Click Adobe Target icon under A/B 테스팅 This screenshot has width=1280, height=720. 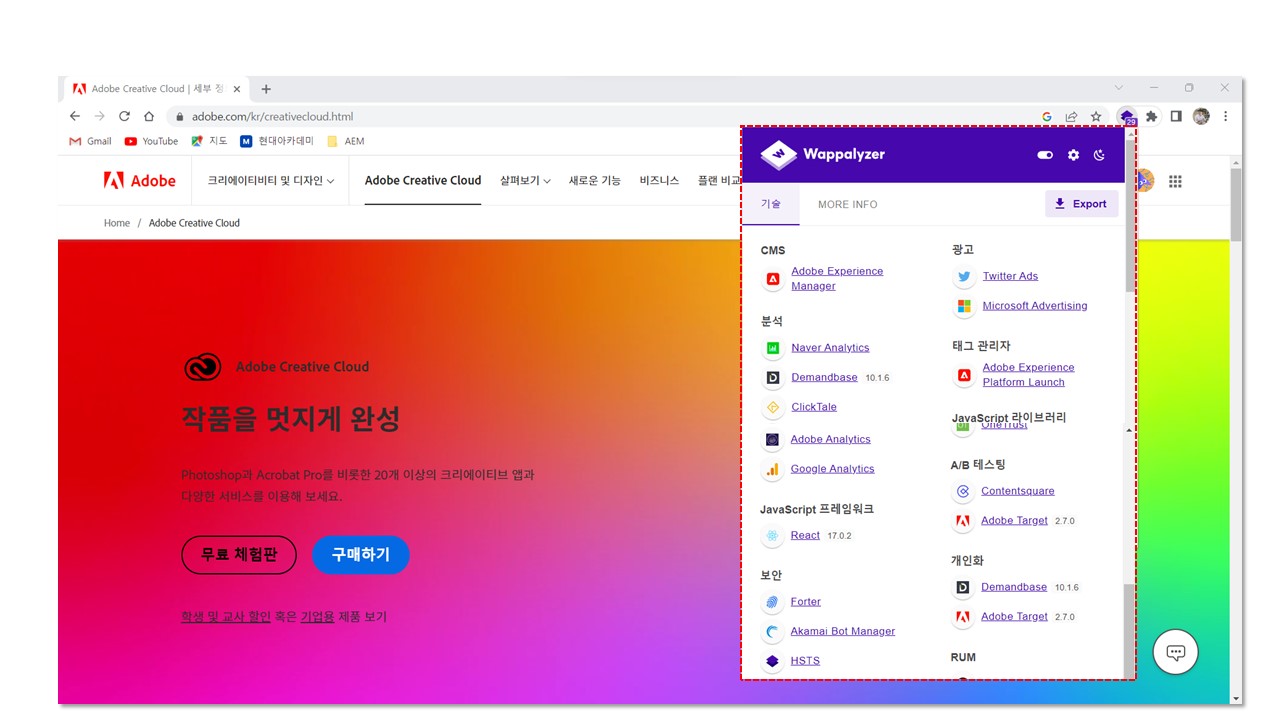point(963,521)
